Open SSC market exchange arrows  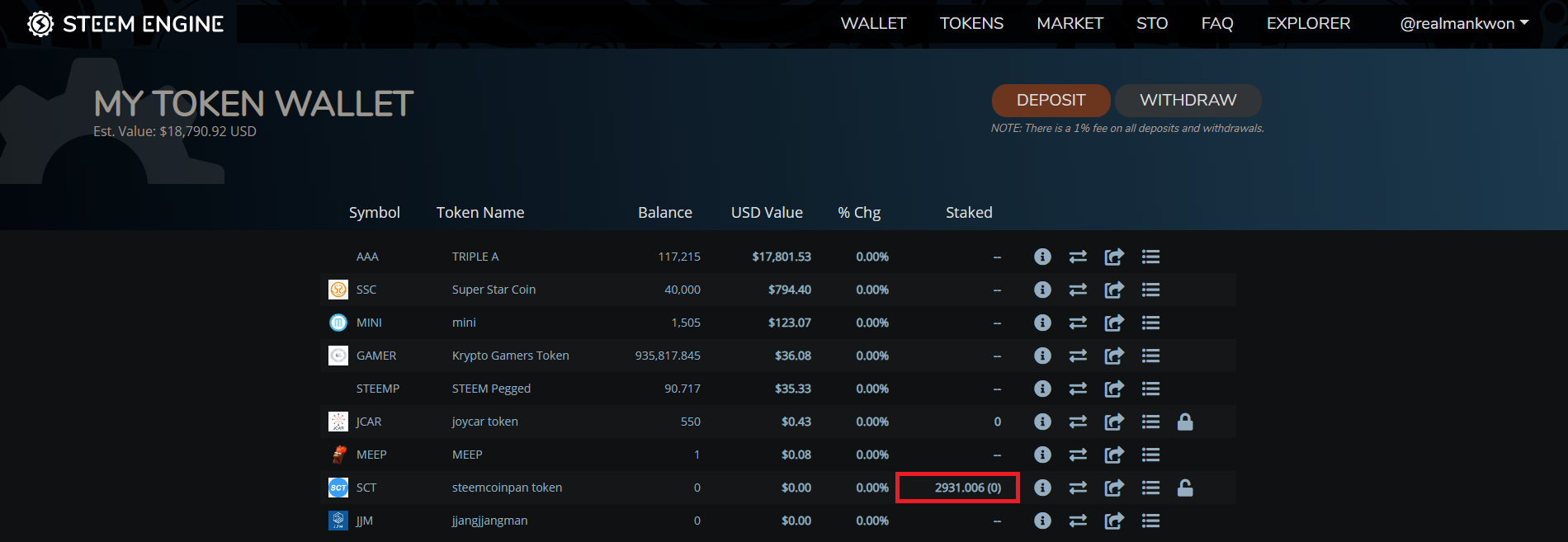(1078, 290)
